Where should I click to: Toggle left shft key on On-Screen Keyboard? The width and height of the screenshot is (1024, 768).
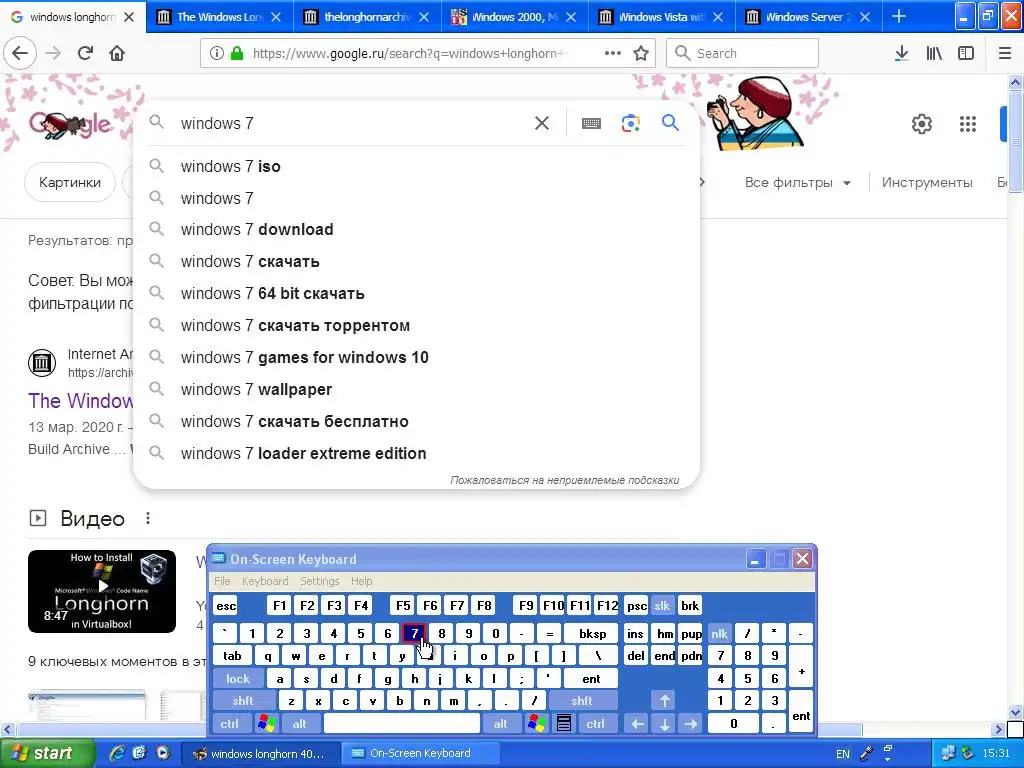click(x=242, y=701)
